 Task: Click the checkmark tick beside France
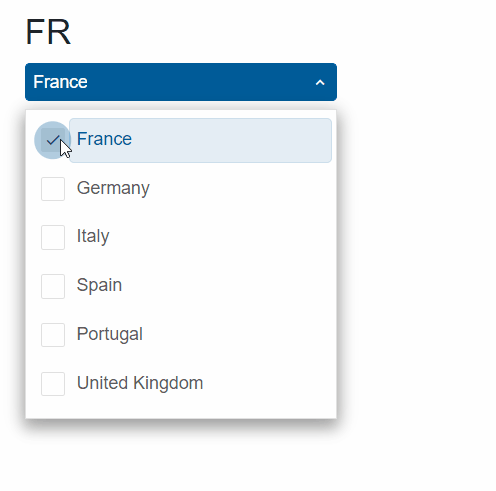[53, 140]
